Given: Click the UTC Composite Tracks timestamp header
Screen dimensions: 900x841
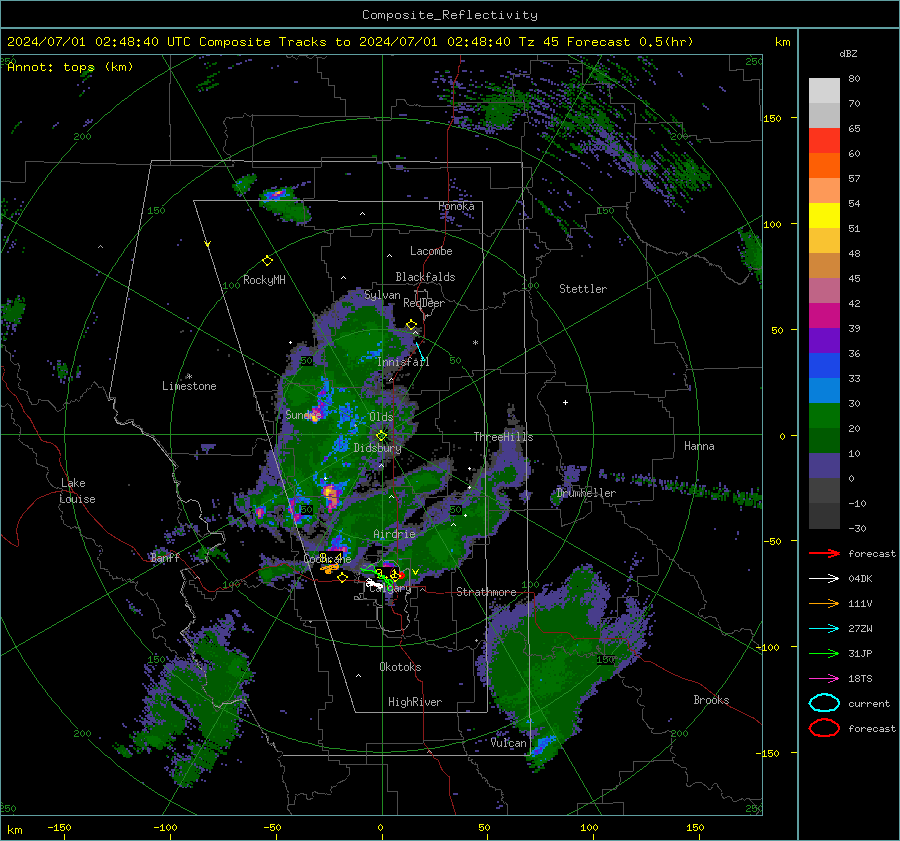Looking at the screenshot, I should (x=350, y=42).
